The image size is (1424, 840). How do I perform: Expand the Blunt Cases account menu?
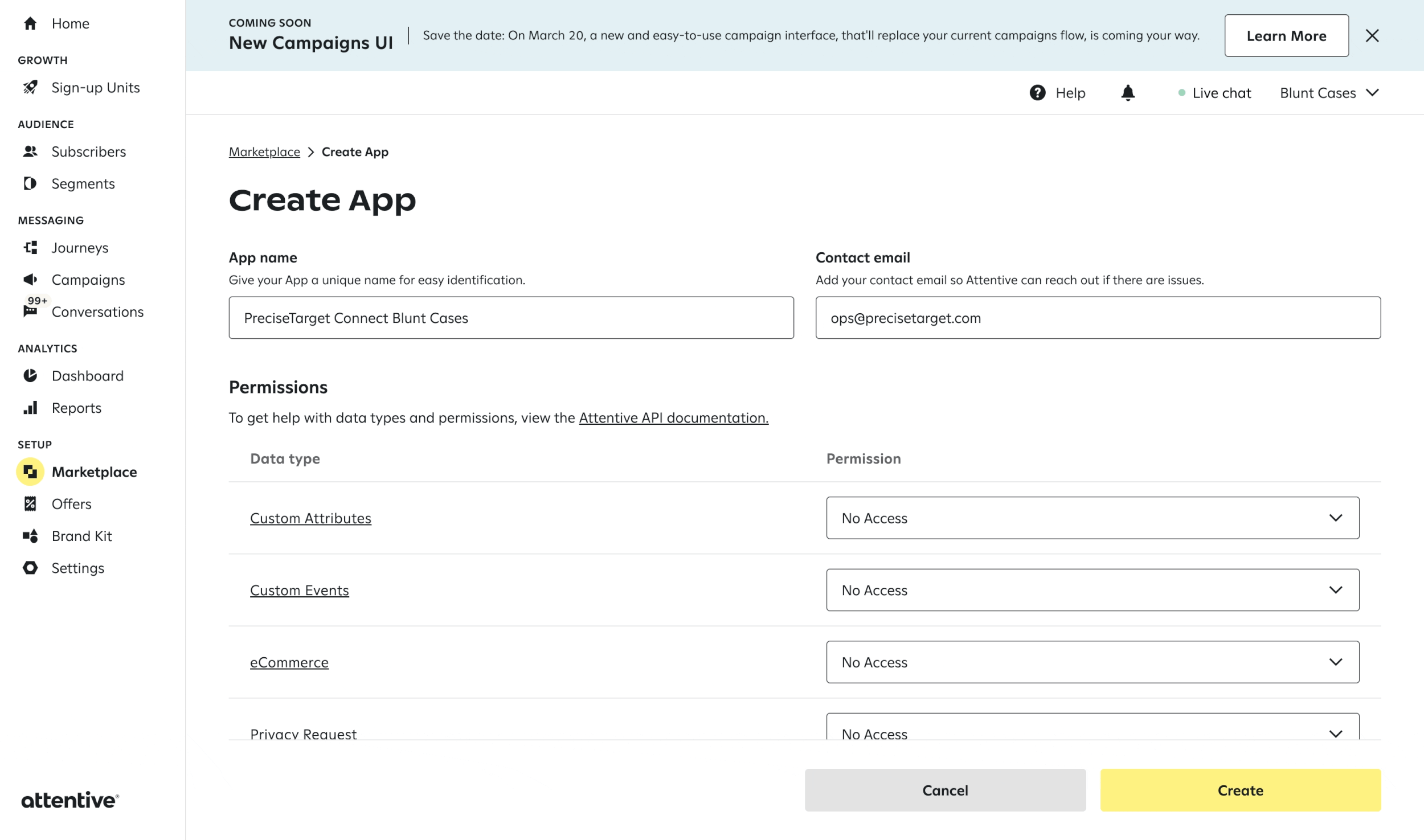tap(1329, 93)
